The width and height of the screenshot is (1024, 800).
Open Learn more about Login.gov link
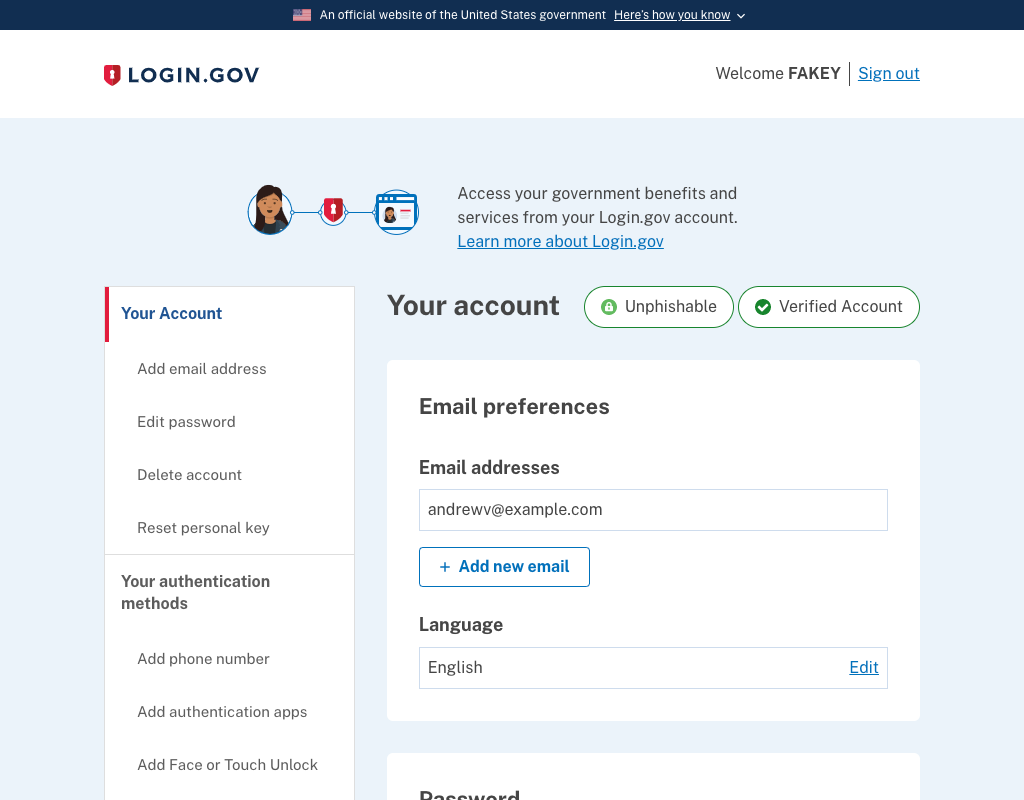pyautogui.click(x=560, y=242)
